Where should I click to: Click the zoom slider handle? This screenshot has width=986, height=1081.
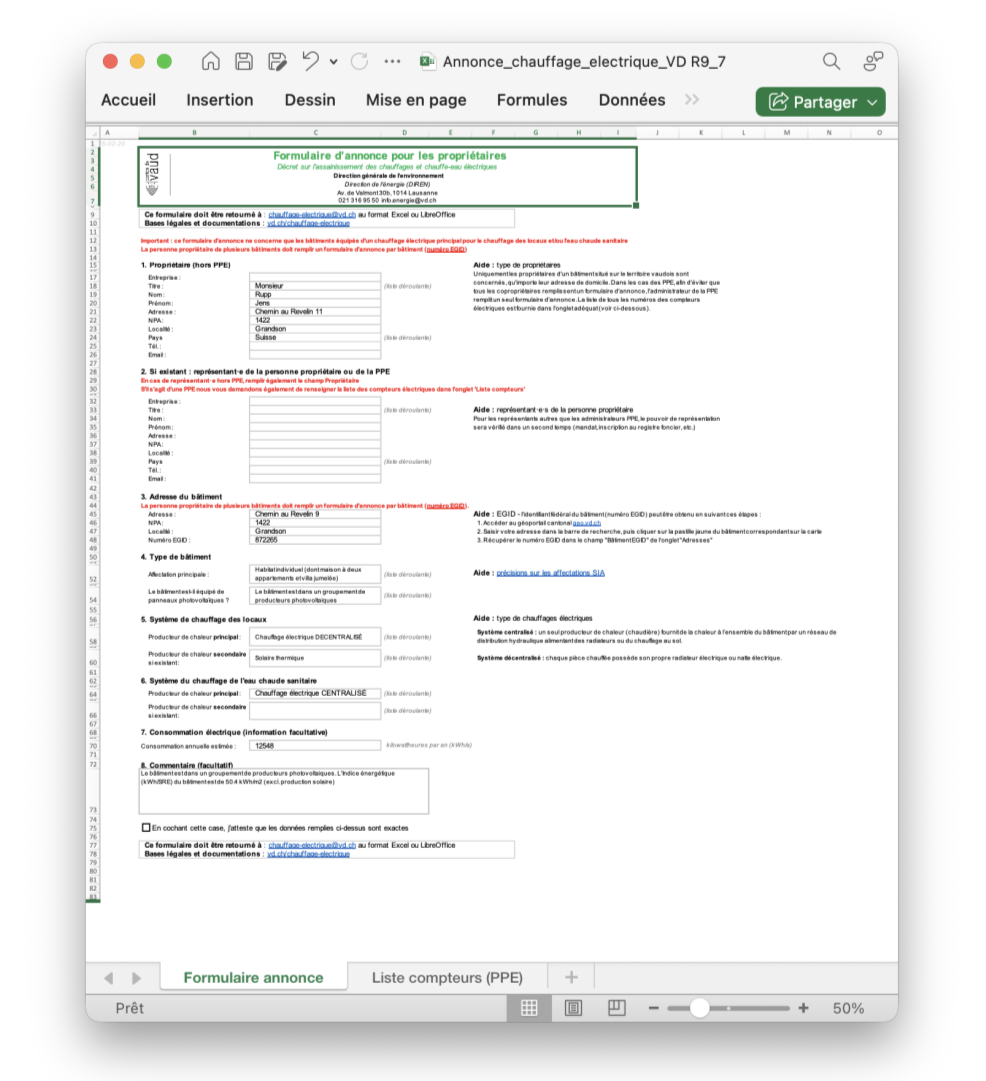coord(700,1008)
